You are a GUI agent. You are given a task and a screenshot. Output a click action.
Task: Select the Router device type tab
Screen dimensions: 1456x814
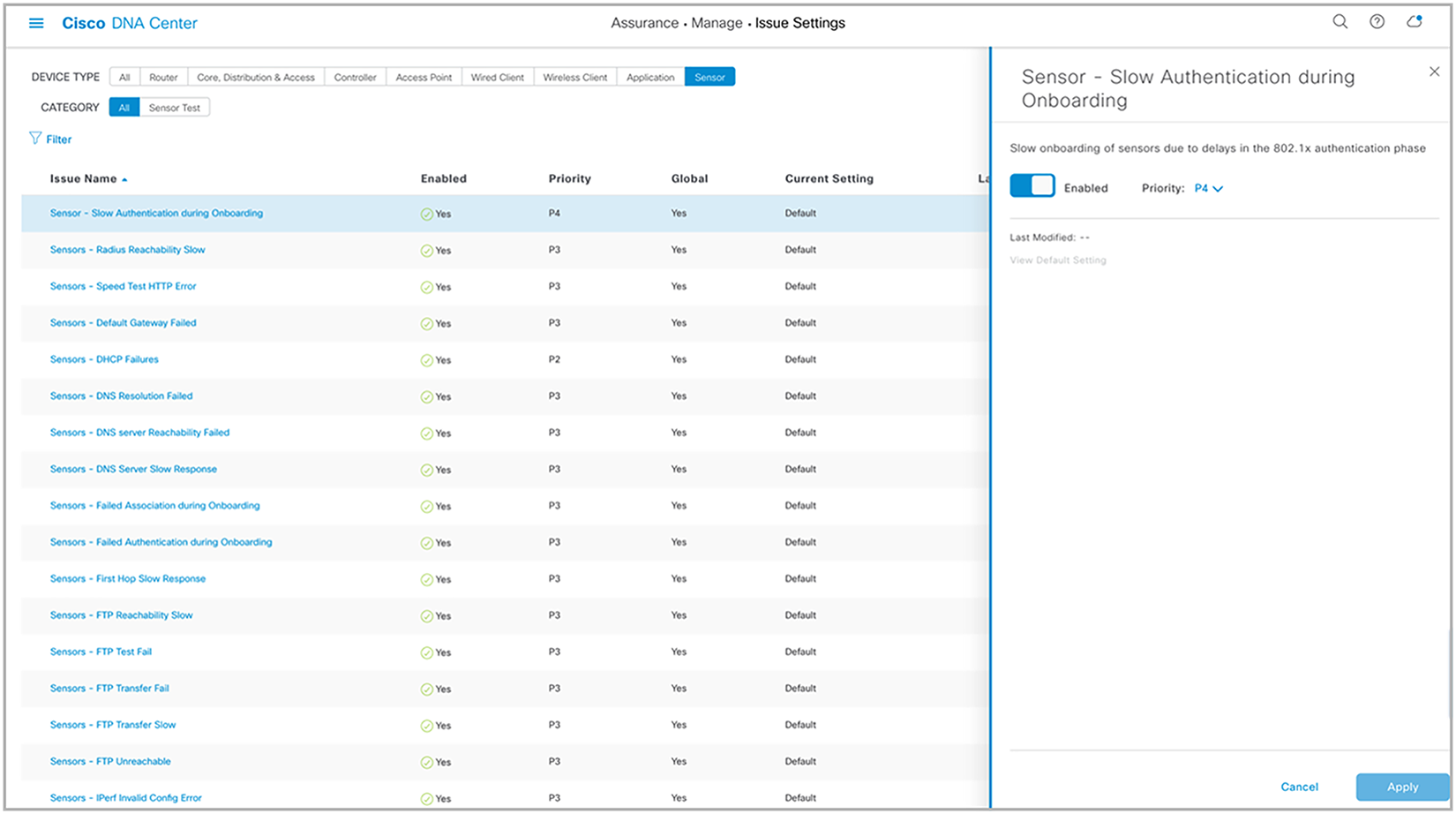tap(163, 77)
